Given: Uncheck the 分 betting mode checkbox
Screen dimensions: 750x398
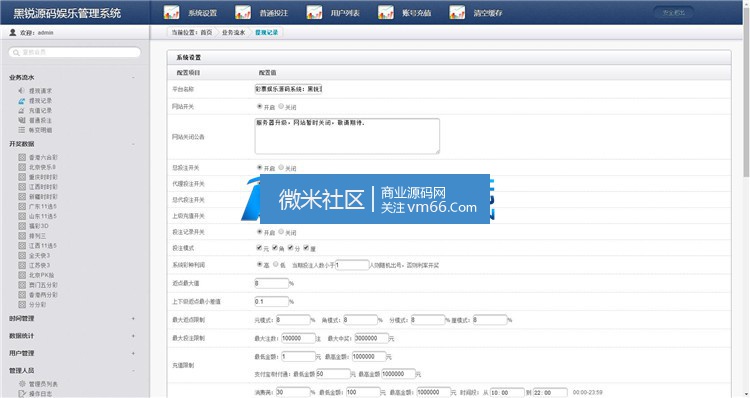Looking at the screenshot, I should tap(290, 247).
